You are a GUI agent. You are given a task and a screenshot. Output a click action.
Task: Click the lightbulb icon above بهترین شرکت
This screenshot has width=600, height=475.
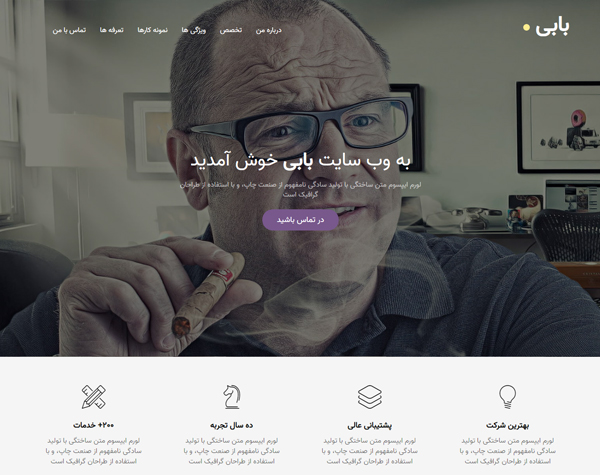coord(507,397)
